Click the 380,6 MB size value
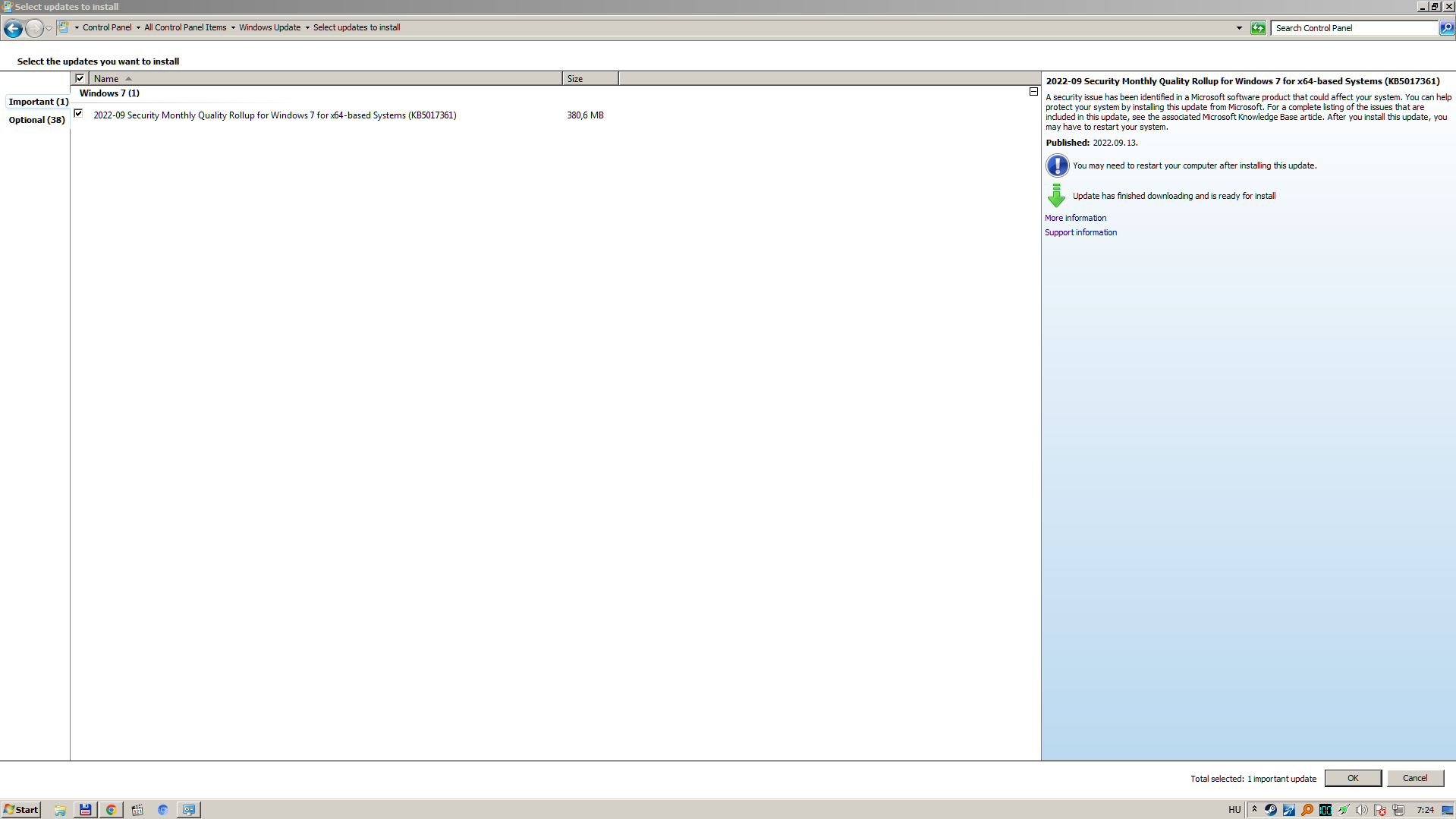The height and width of the screenshot is (819, 1456). pos(585,115)
